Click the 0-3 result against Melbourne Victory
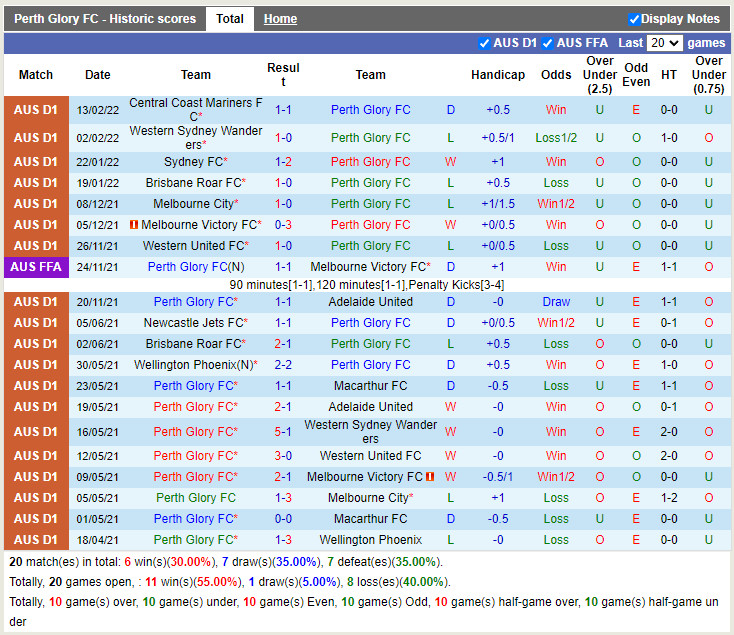This screenshot has height=635, width=734. [283, 225]
